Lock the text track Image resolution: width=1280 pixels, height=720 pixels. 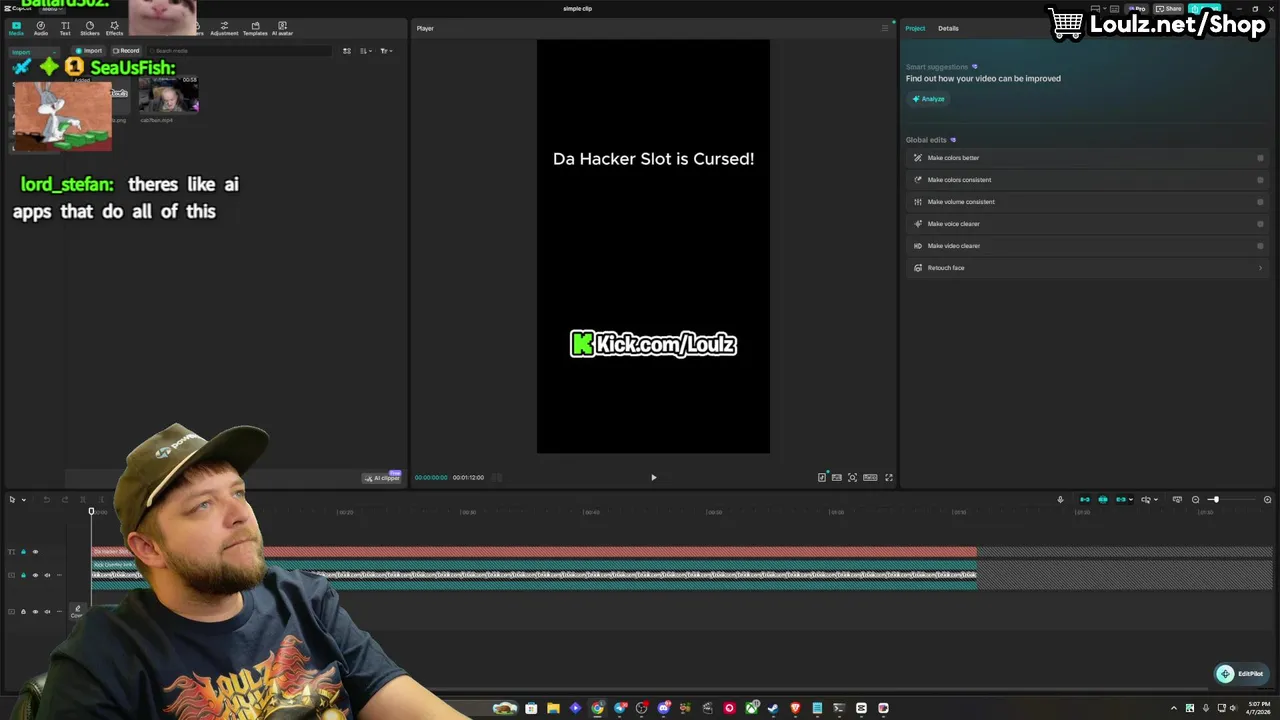(23, 552)
